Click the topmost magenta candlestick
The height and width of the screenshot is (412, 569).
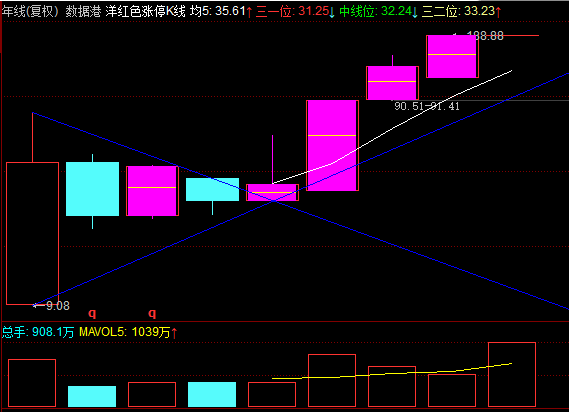[x=452, y=57]
